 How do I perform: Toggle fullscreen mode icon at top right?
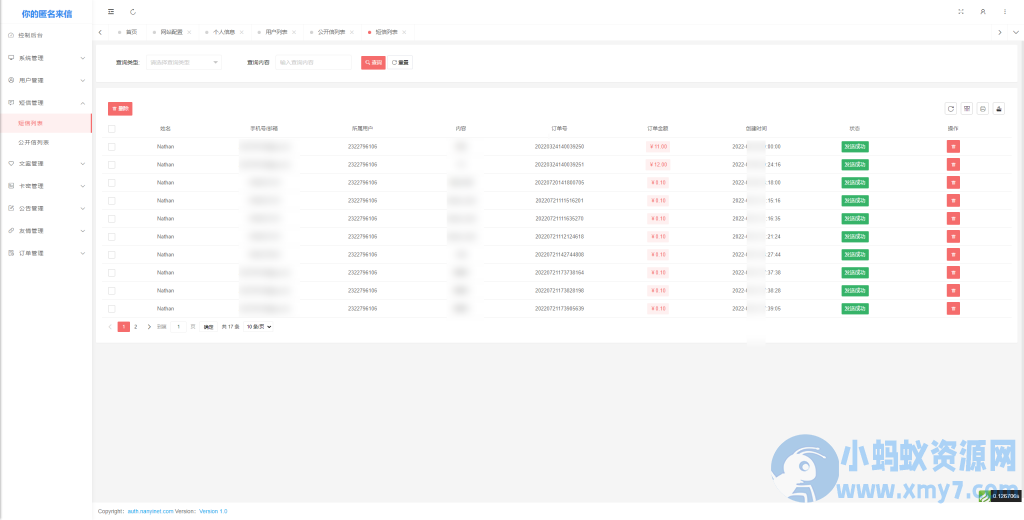961,12
